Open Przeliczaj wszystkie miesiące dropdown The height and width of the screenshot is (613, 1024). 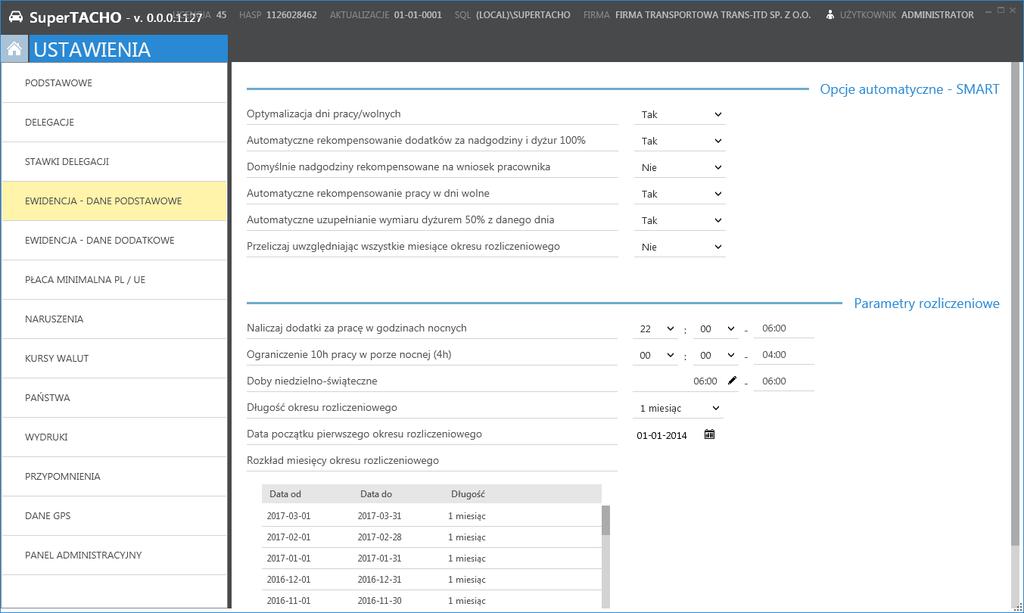coord(680,247)
